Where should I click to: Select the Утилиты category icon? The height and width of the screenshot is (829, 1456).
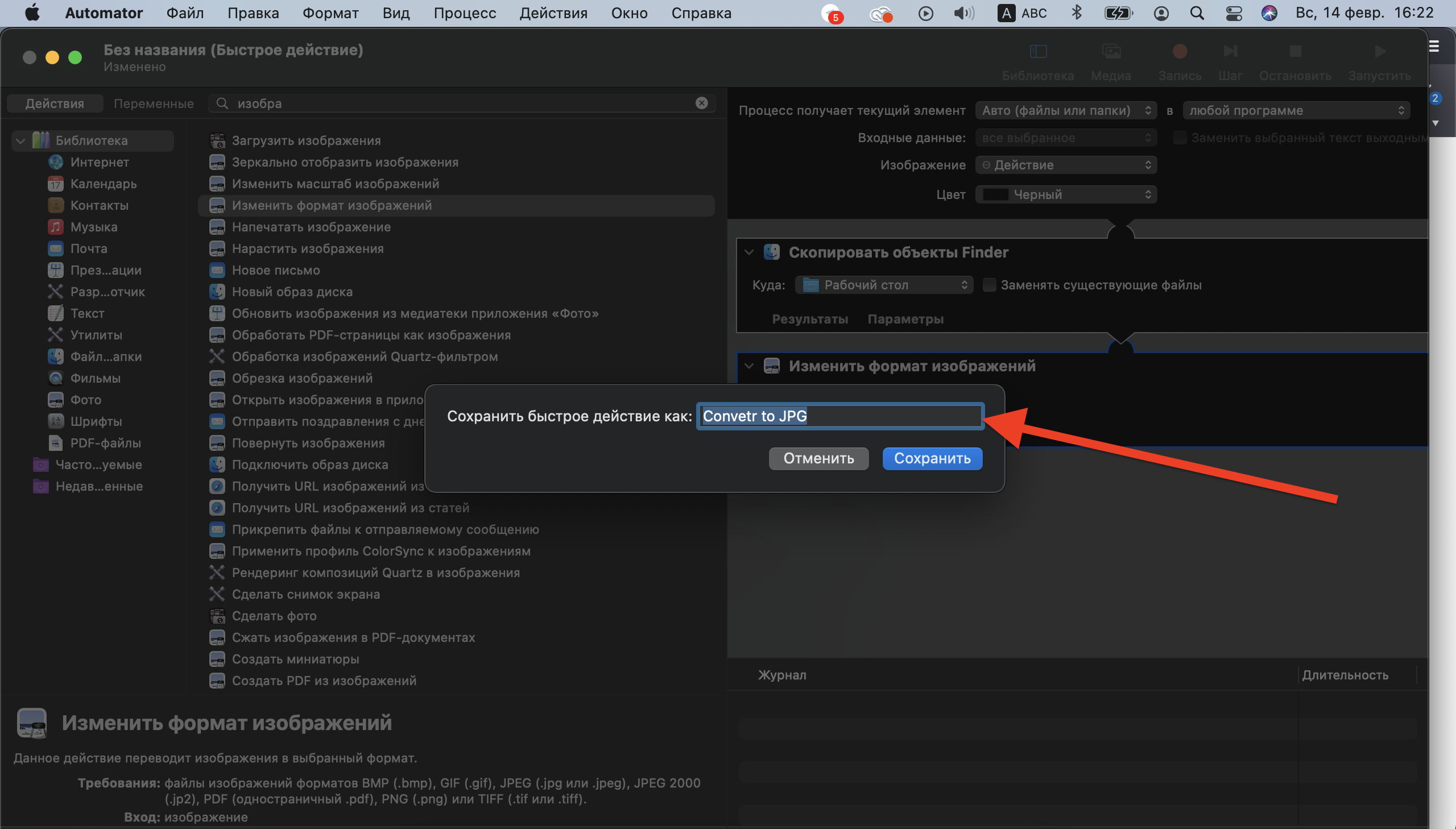[55, 335]
